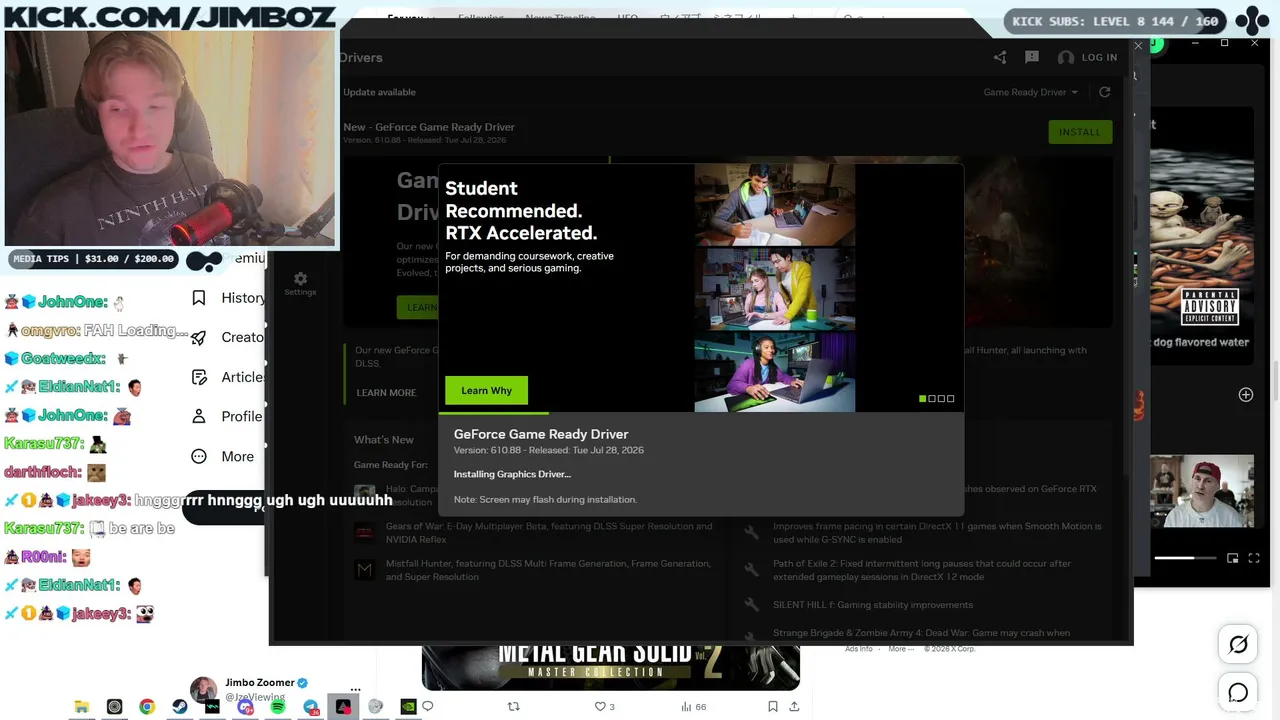Image resolution: width=1280 pixels, height=720 pixels.
Task: Open the feedback icon in NVIDIA header
Action: (x=1032, y=57)
